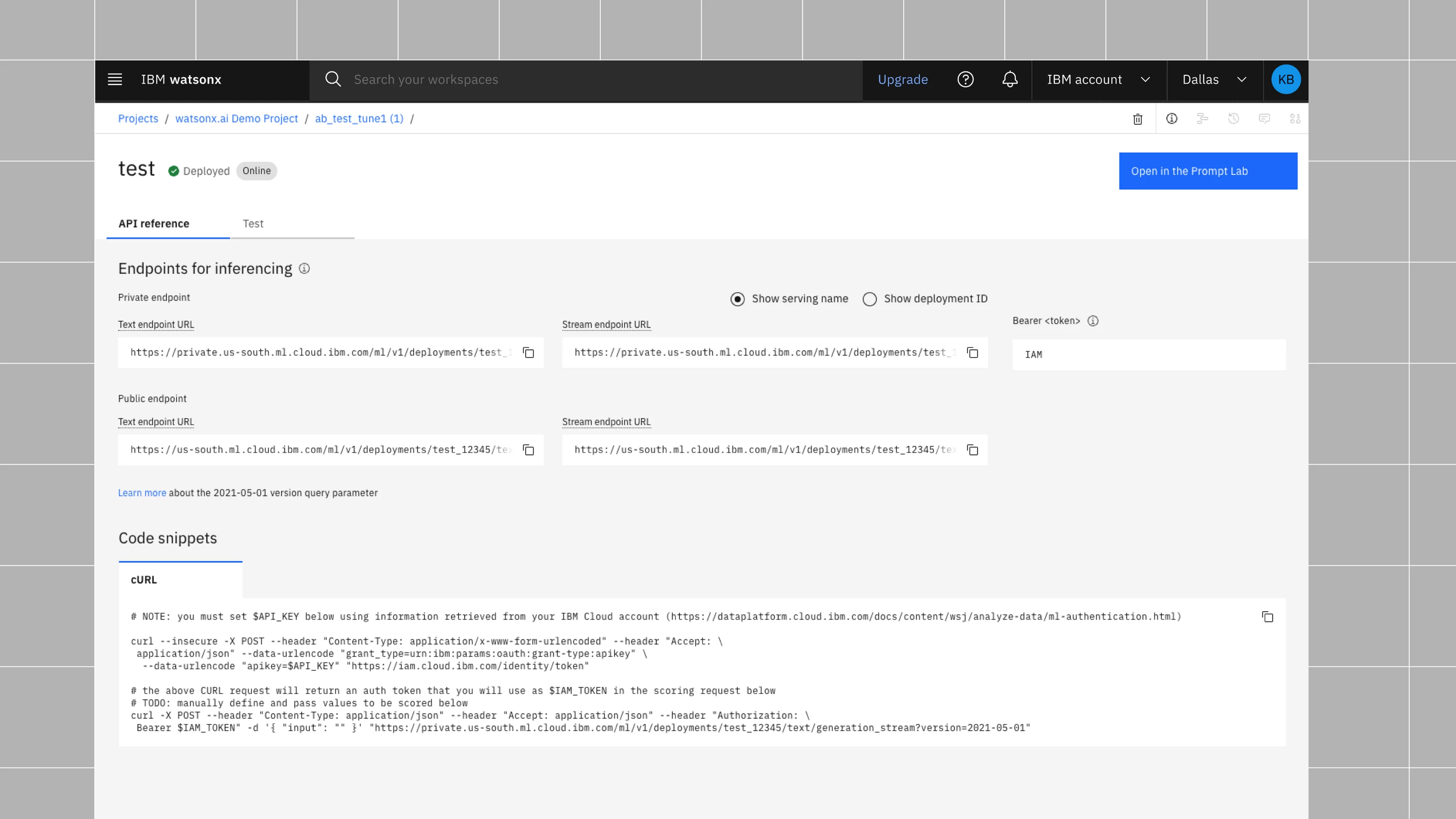The width and height of the screenshot is (1456, 819).
Task: Open the legend icon at top right
Action: point(1295,119)
